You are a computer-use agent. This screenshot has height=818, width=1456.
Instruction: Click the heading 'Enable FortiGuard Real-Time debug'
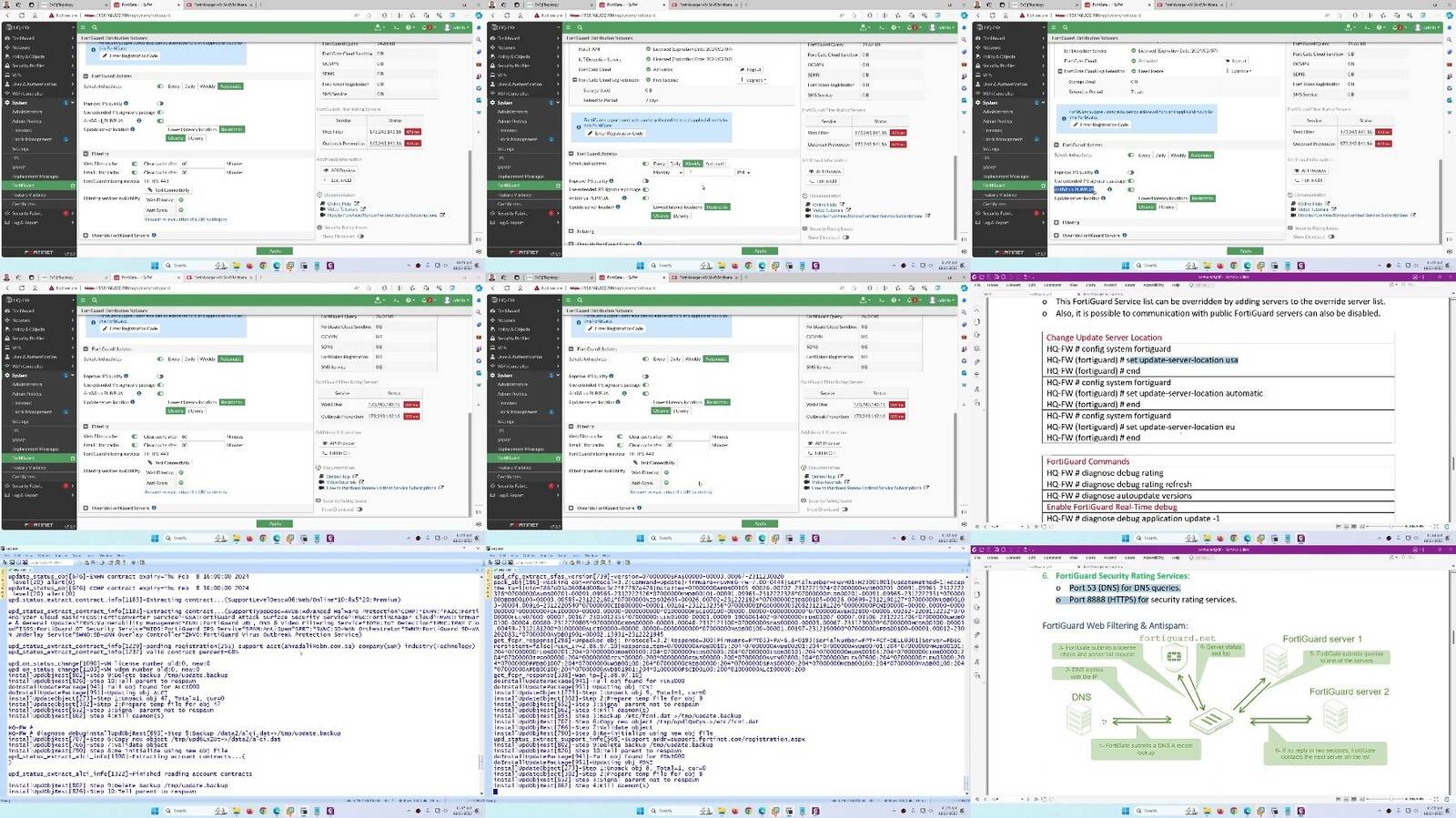click(1111, 507)
